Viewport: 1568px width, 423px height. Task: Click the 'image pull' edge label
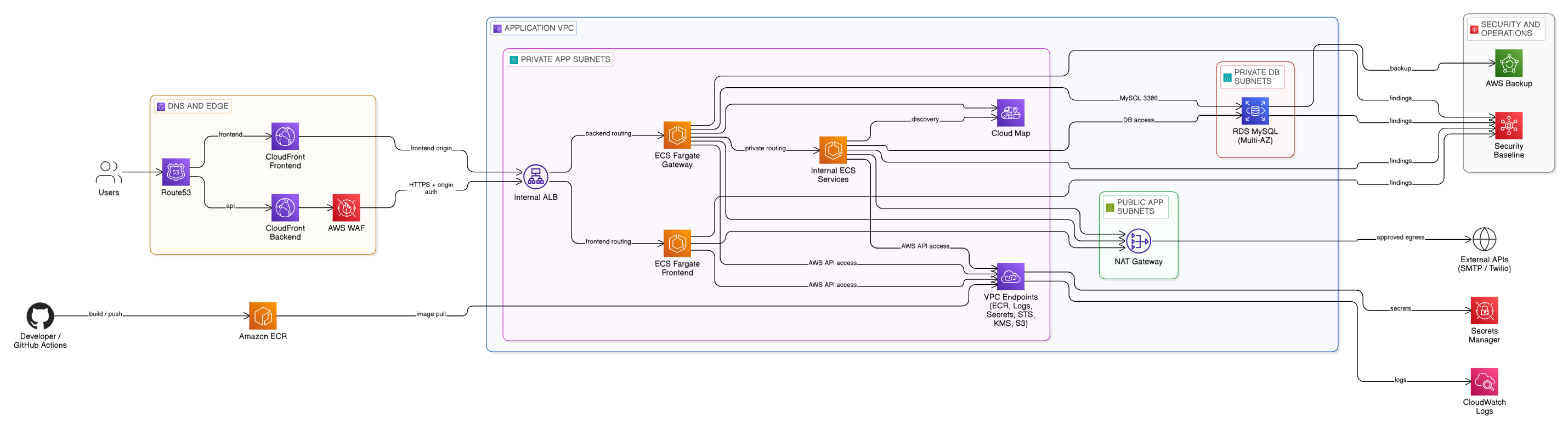coord(431,314)
